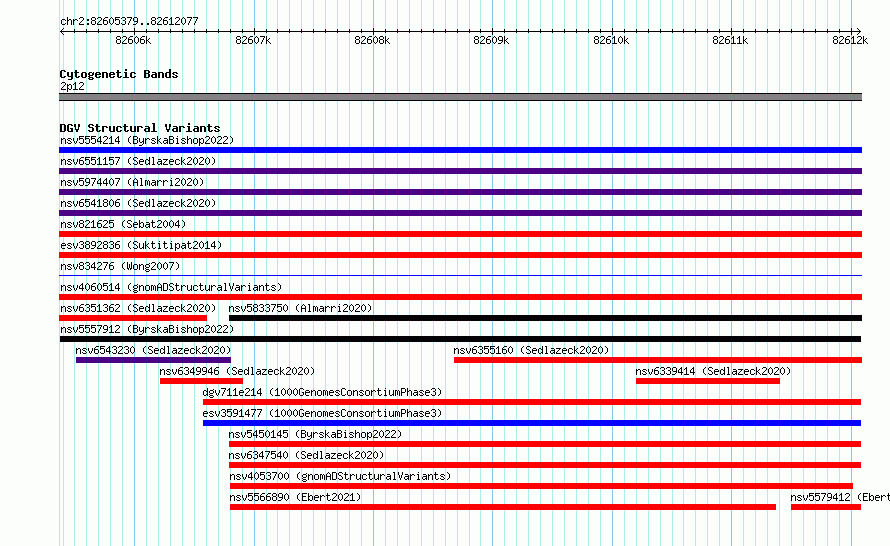
Task: Open esv3892836 (Suktitipat2014) variant
Action: tap(141, 245)
